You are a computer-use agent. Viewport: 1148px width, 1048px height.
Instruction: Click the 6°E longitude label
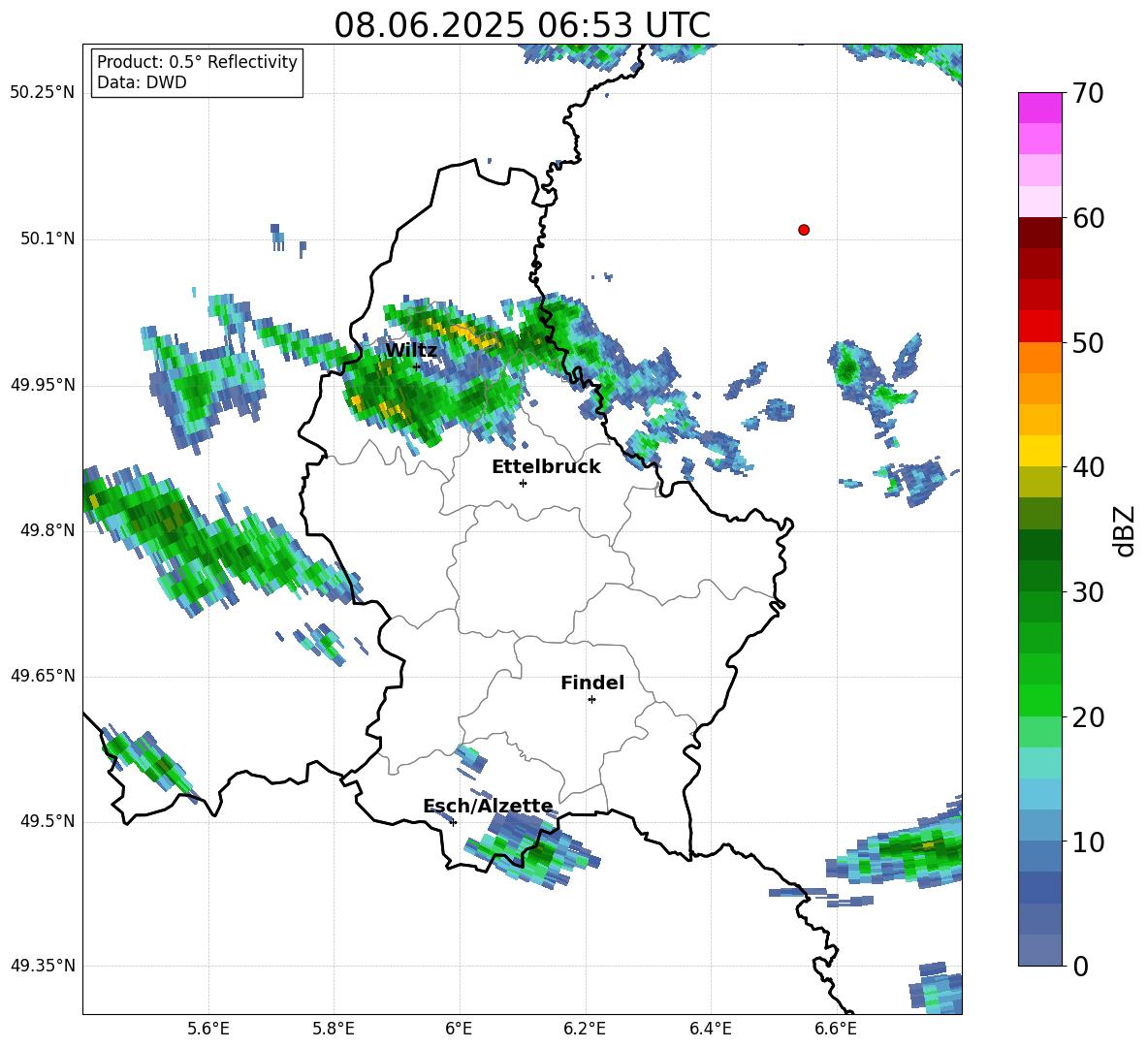tap(459, 1029)
